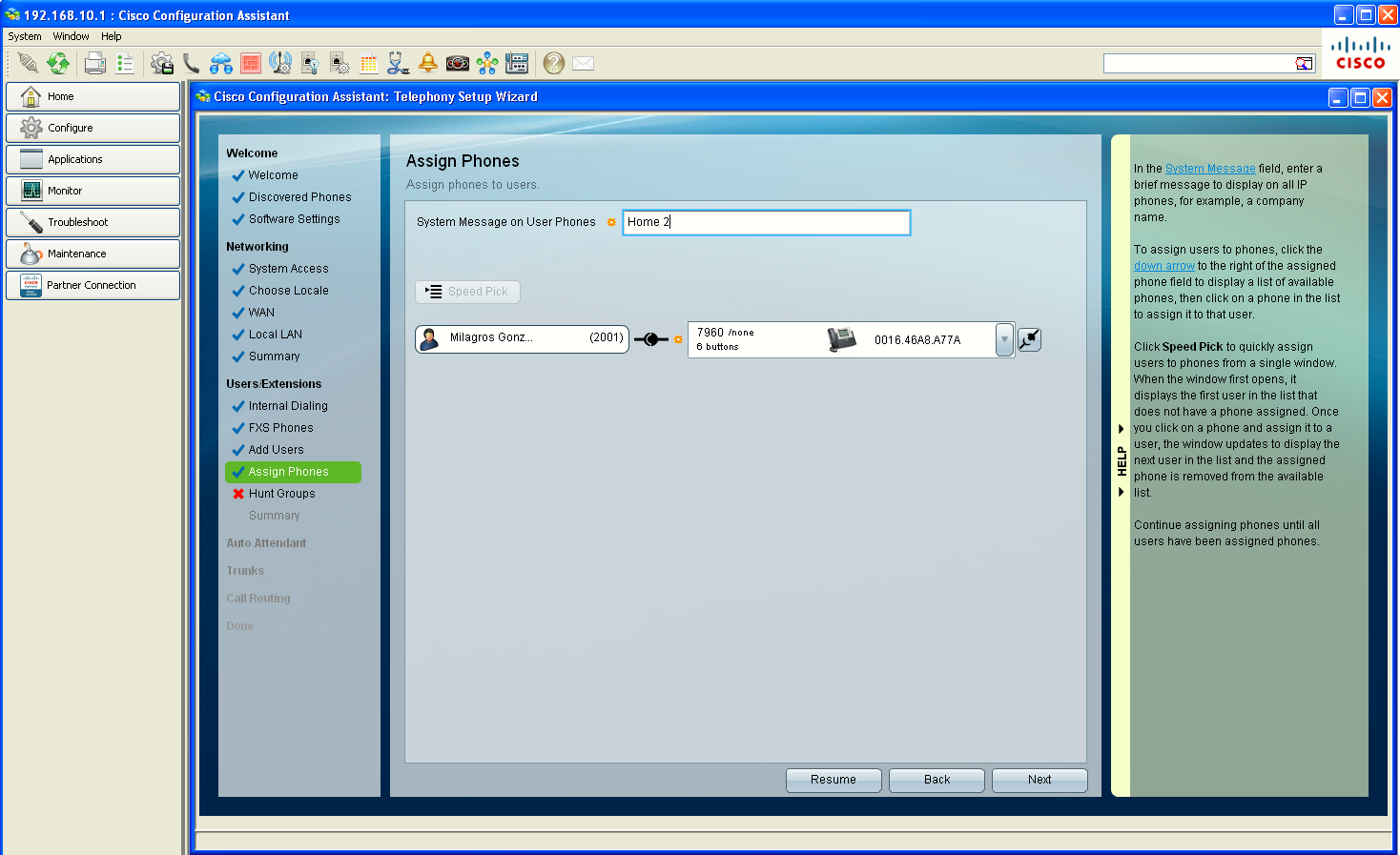Viewport: 1400px width, 855px height.
Task: Click the vertical HELP tab label
Action: 1122,461
